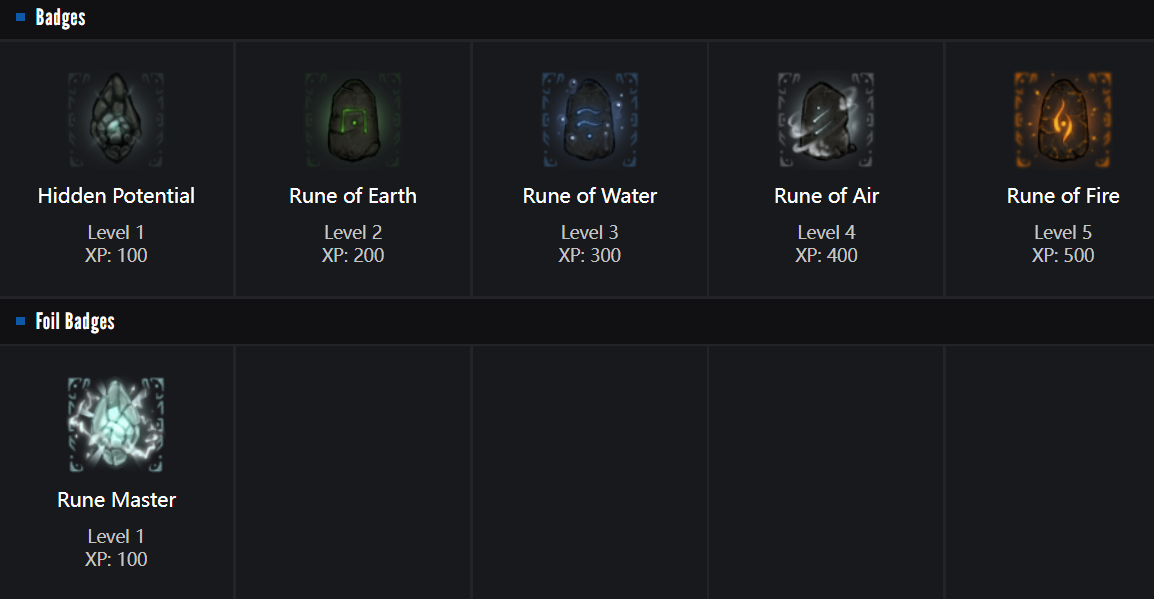1154x599 pixels.
Task: Open the Rune of Water badge icon
Action: point(590,120)
